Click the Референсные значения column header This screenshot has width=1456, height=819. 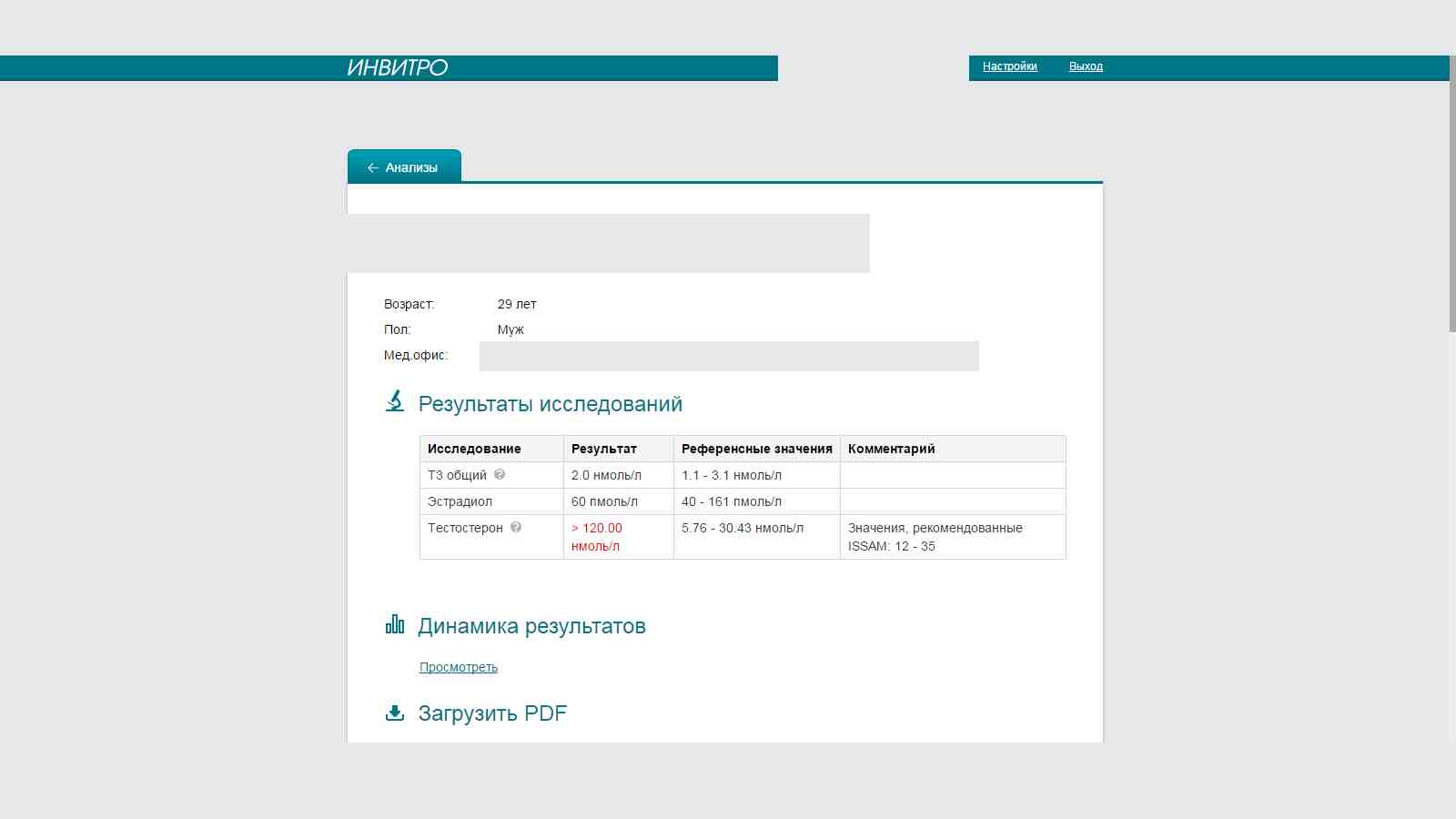point(755,448)
